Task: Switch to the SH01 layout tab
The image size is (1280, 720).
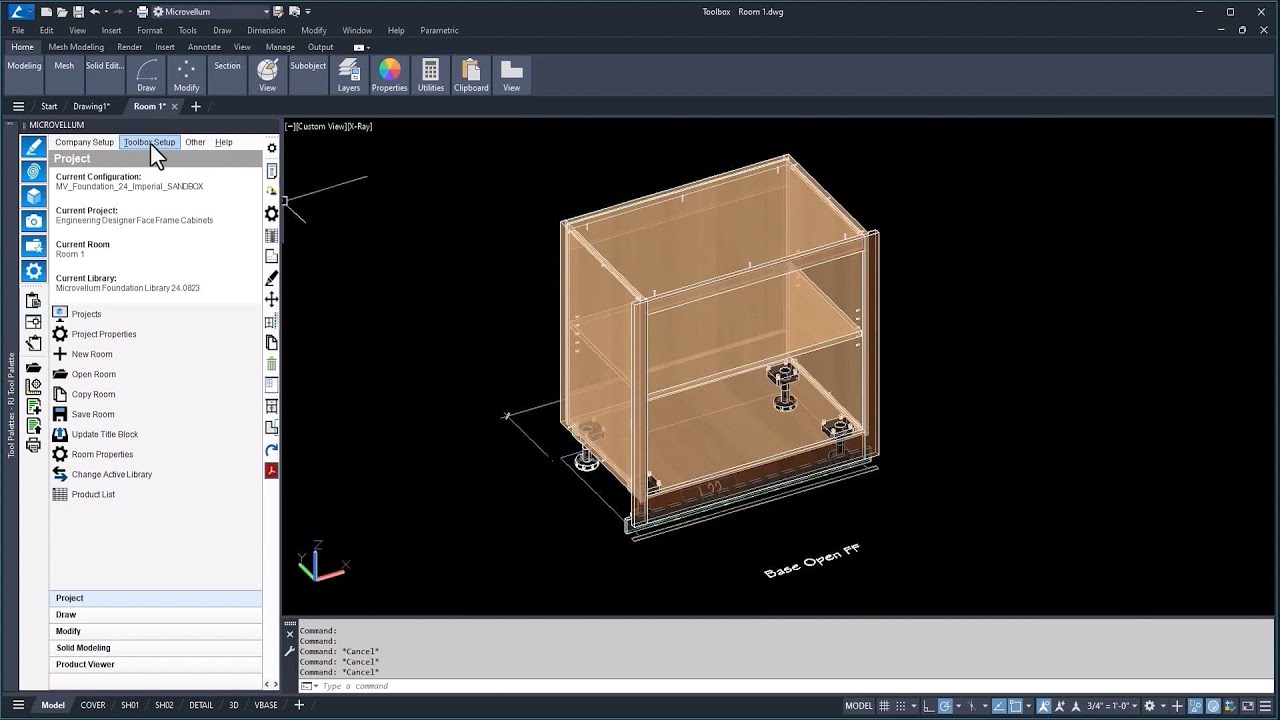Action: 130,705
